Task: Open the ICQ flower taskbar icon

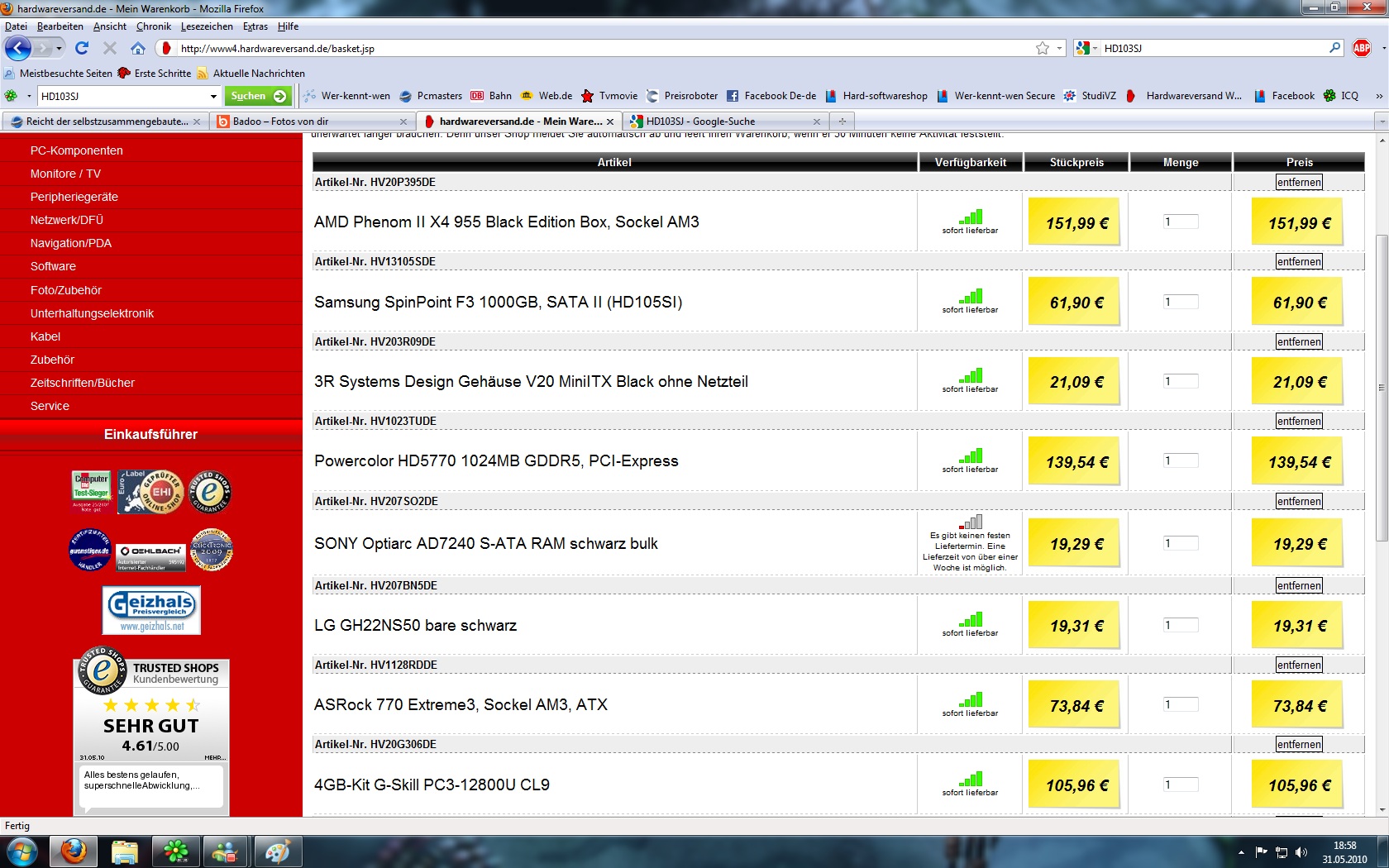Action: click(x=175, y=851)
